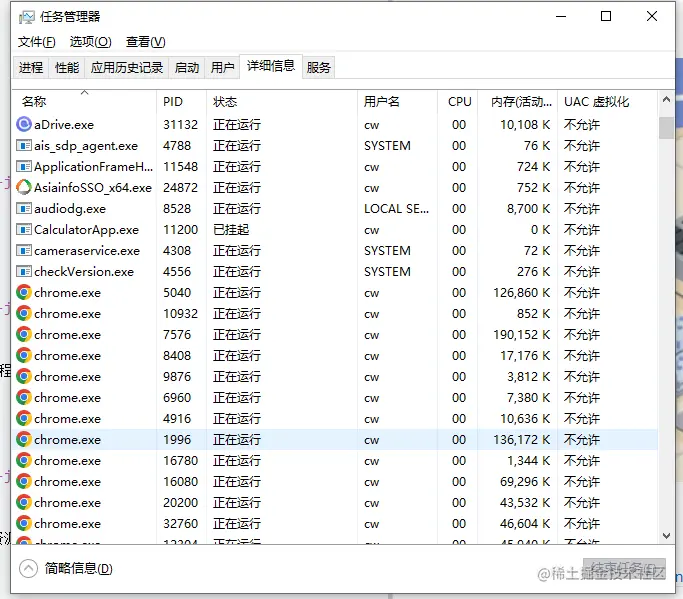Click the 结束任务 button
This screenshot has height=599, width=683.
(624, 569)
